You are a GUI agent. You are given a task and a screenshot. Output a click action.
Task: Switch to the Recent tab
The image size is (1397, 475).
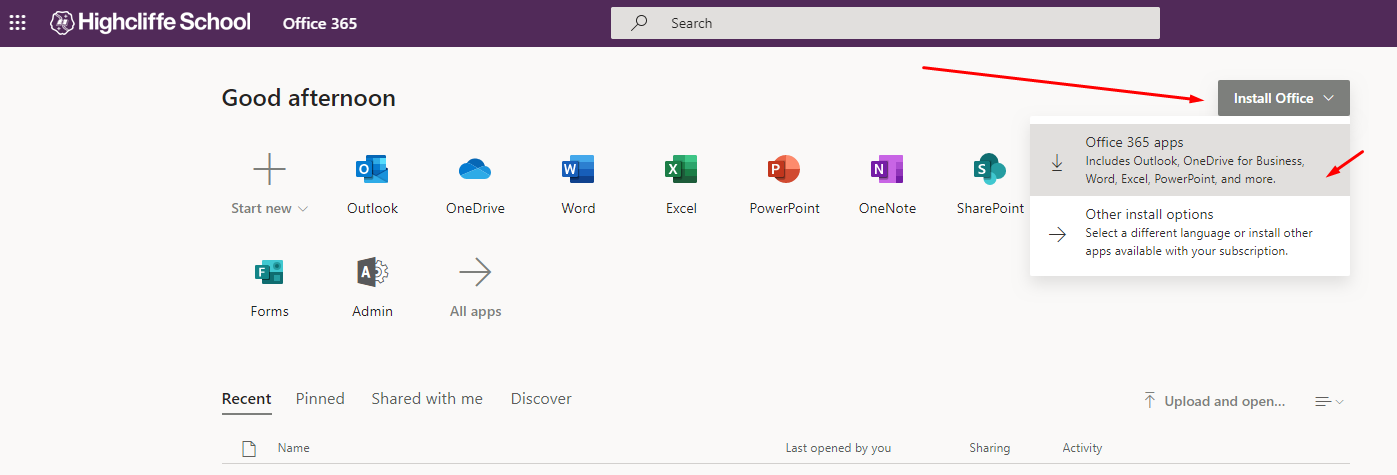(x=246, y=398)
